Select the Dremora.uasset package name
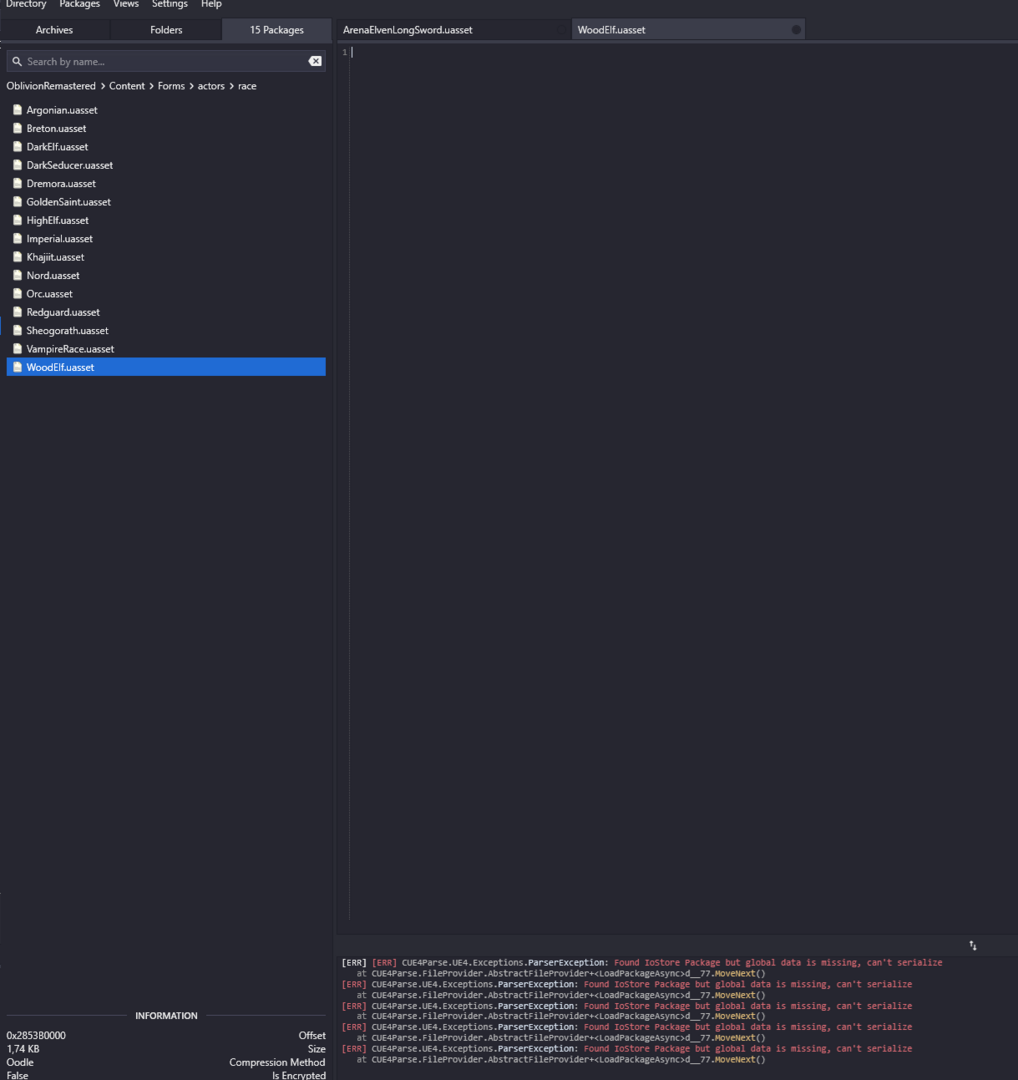 point(61,184)
